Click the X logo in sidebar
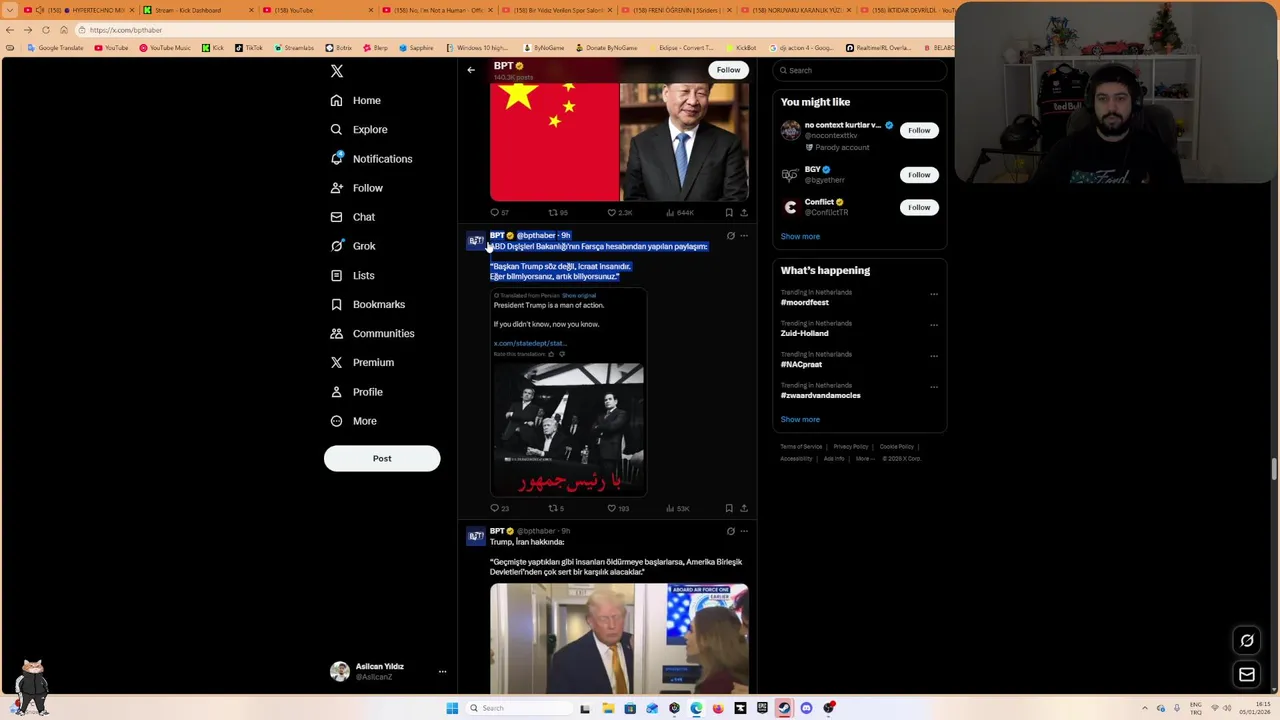The height and width of the screenshot is (720, 1280). click(x=337, y=71)
